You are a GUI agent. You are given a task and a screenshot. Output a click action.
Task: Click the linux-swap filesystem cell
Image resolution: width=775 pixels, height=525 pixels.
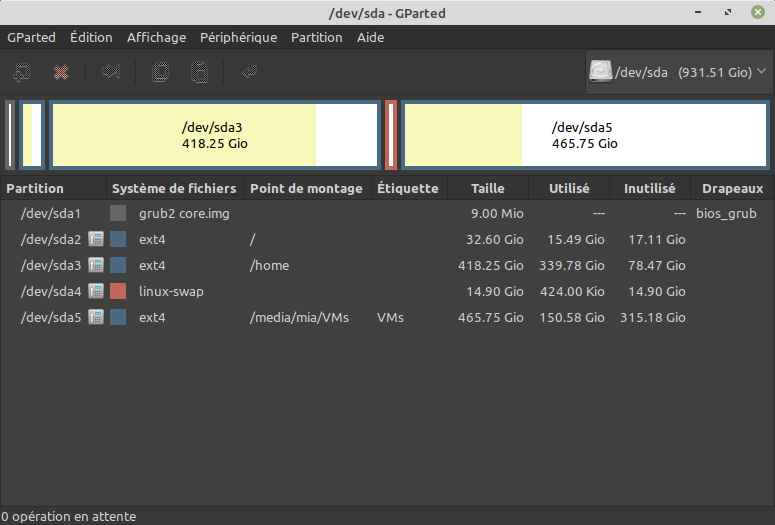click(171, 291)
